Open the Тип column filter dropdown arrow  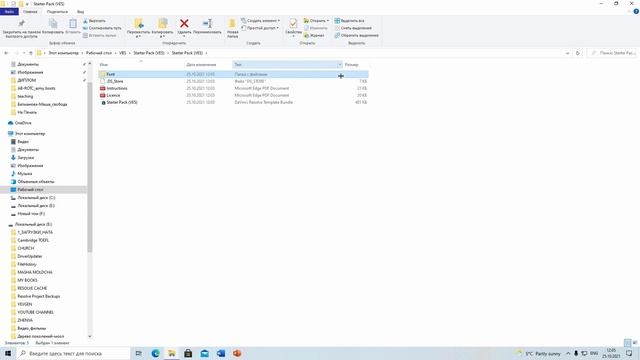[339, 64]
